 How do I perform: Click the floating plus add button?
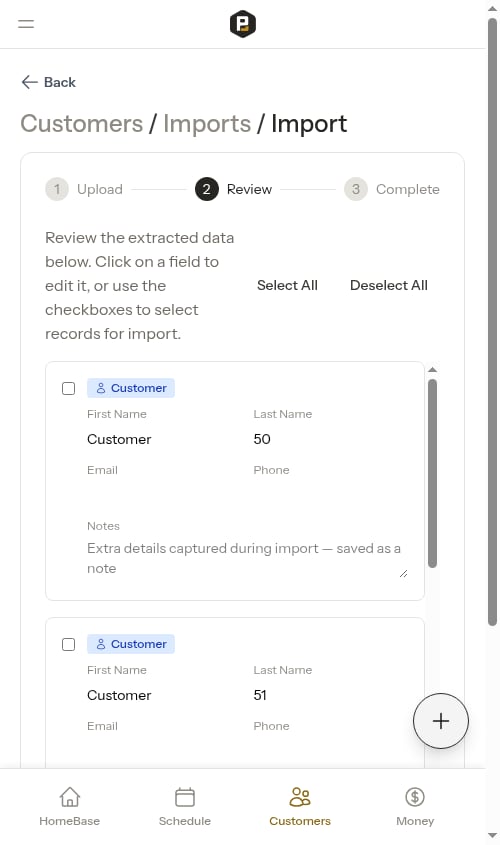[x=441, y=721]
